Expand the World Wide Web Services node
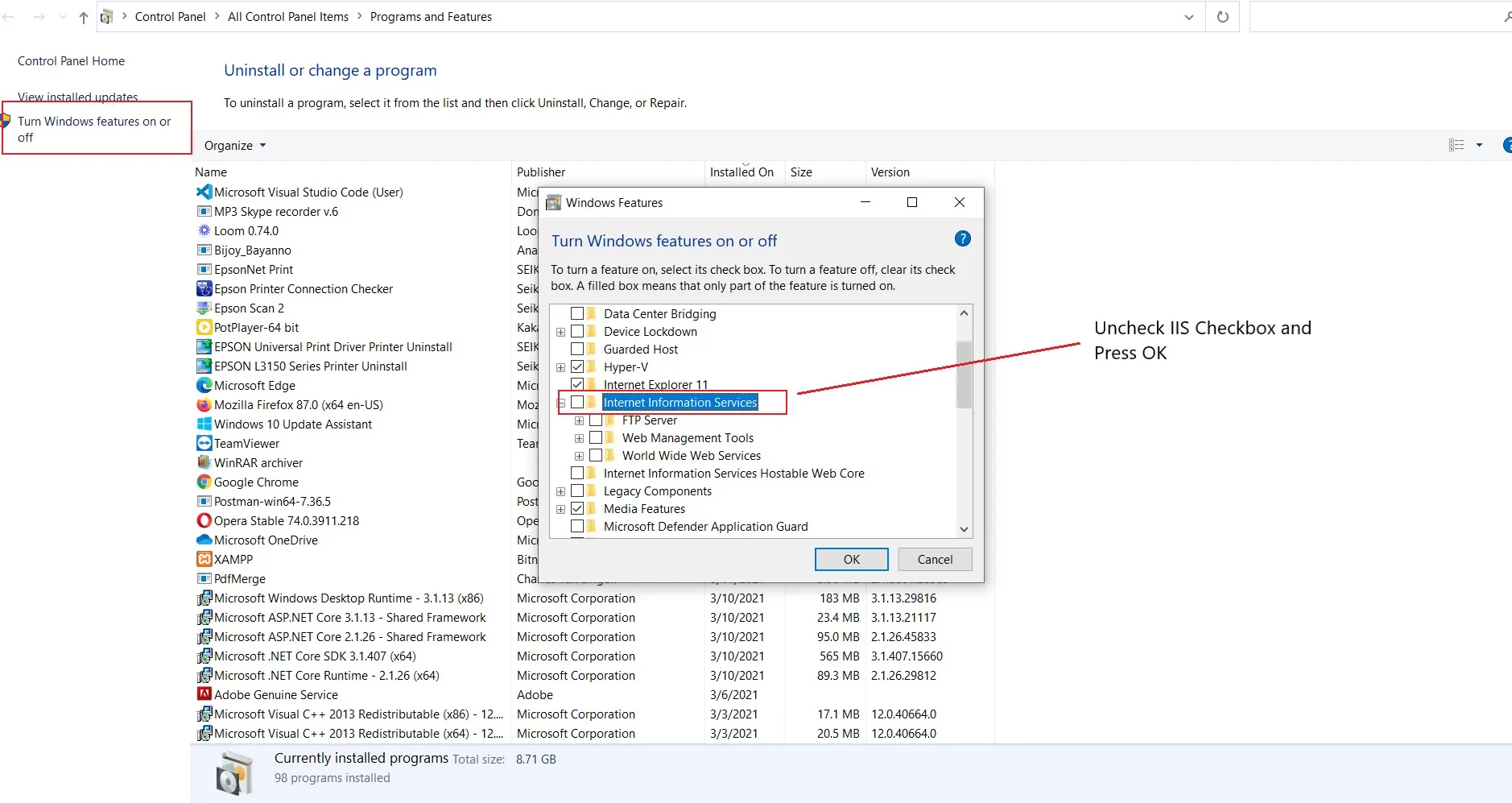The image size is (1512, 803). (x=579, y=456)
